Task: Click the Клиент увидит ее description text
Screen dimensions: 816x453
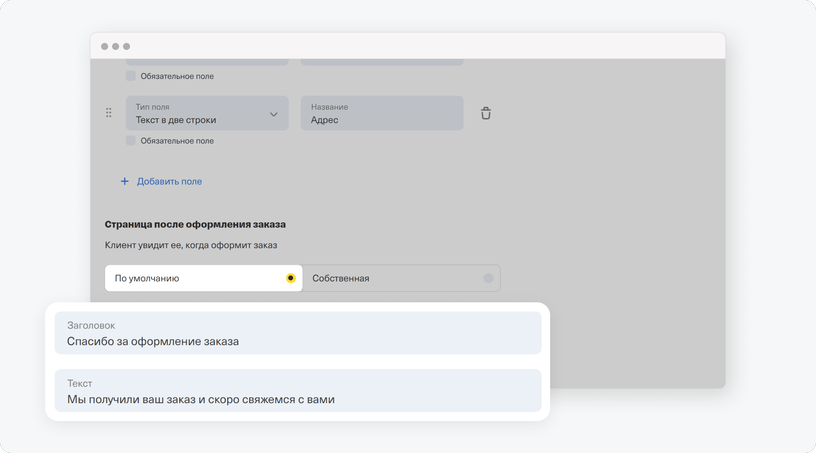Action: [x=191, y=245]
